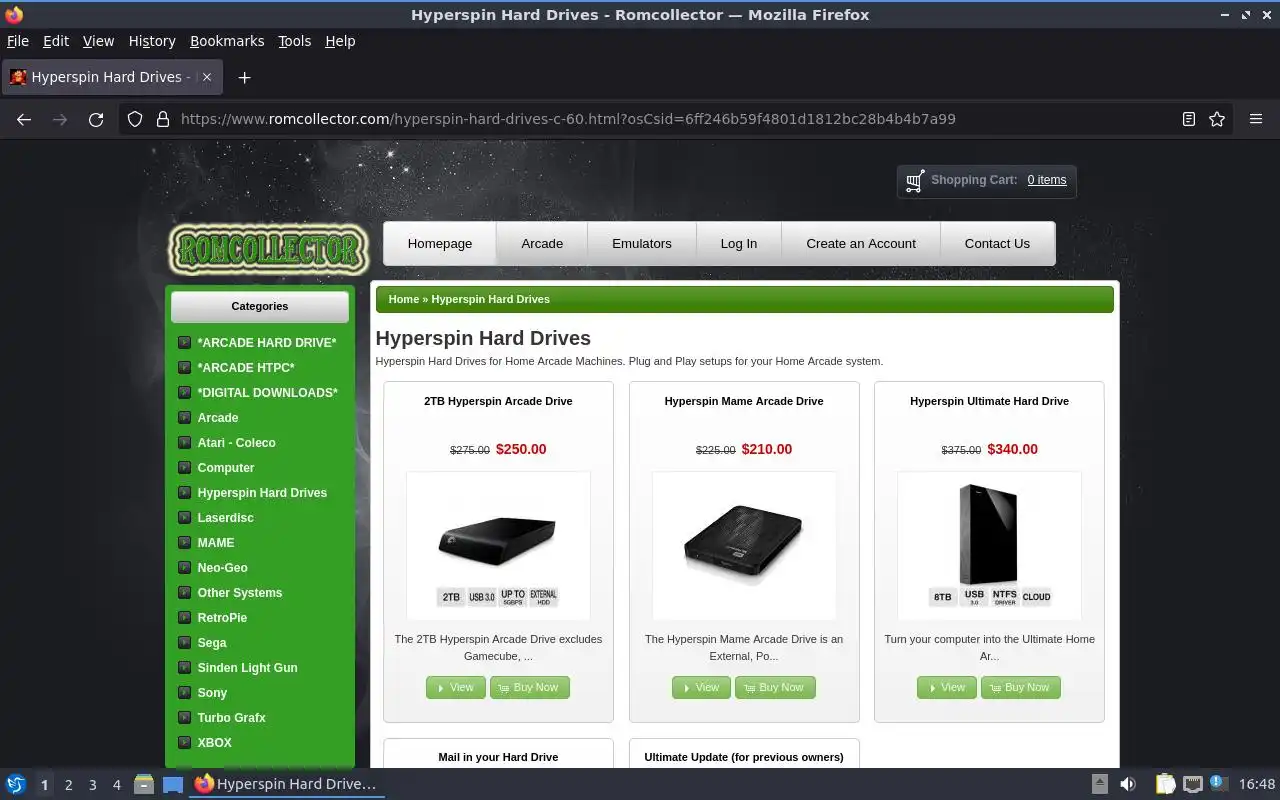Bookmark this page with the star icon
The image size is (1280, 800).
tap(1217, 119)
